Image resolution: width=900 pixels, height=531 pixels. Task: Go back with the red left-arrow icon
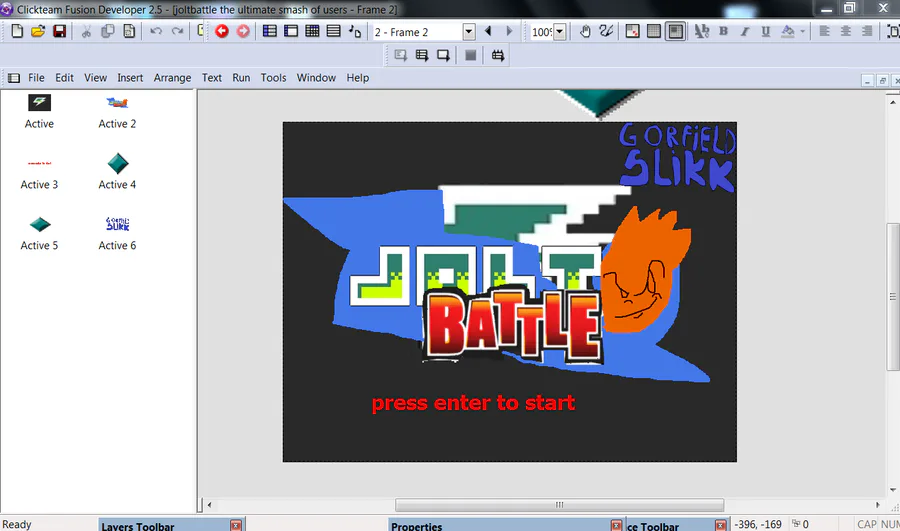pos(222,31)
